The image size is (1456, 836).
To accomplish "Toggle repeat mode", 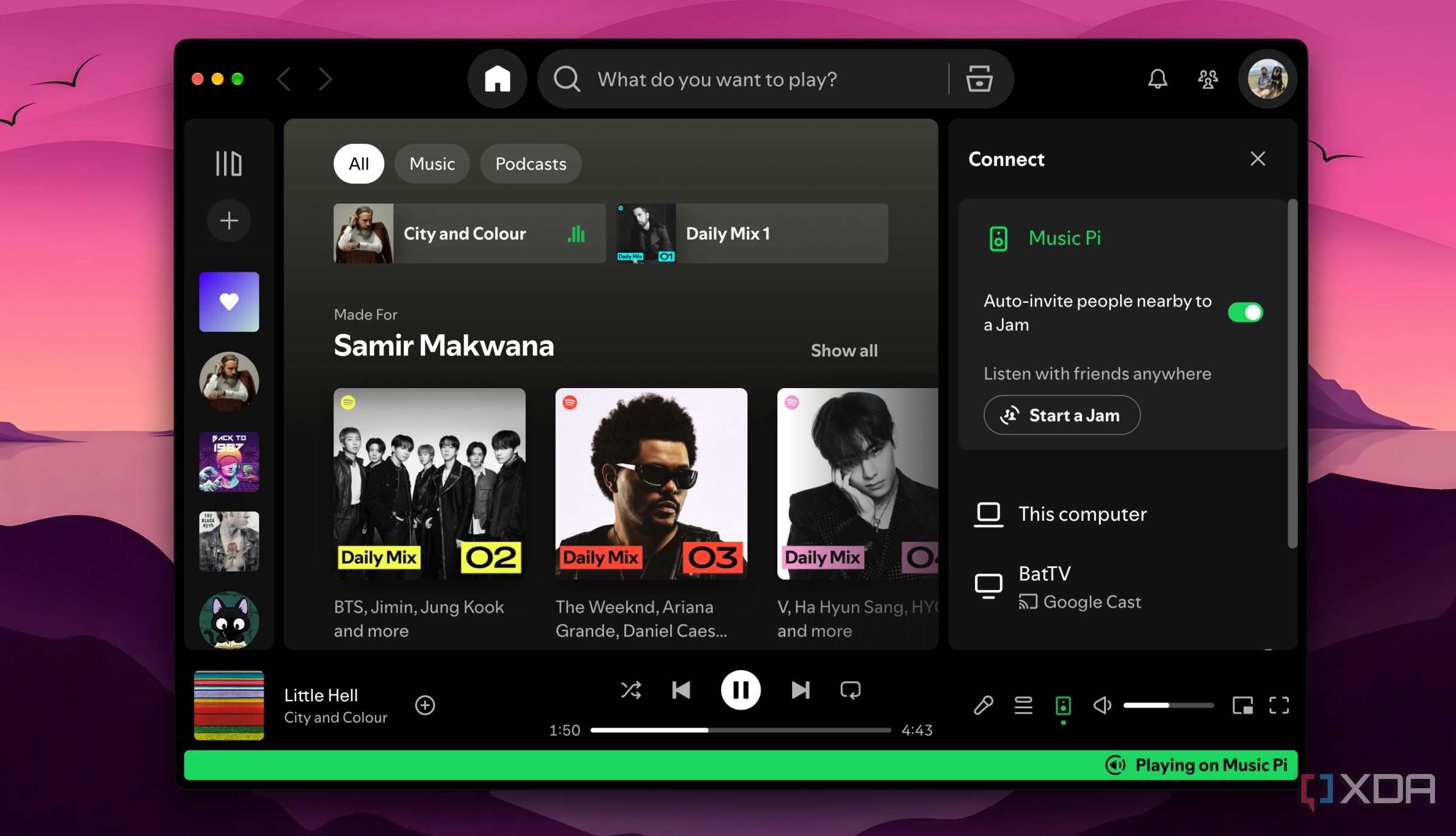I will coord(850,690).
